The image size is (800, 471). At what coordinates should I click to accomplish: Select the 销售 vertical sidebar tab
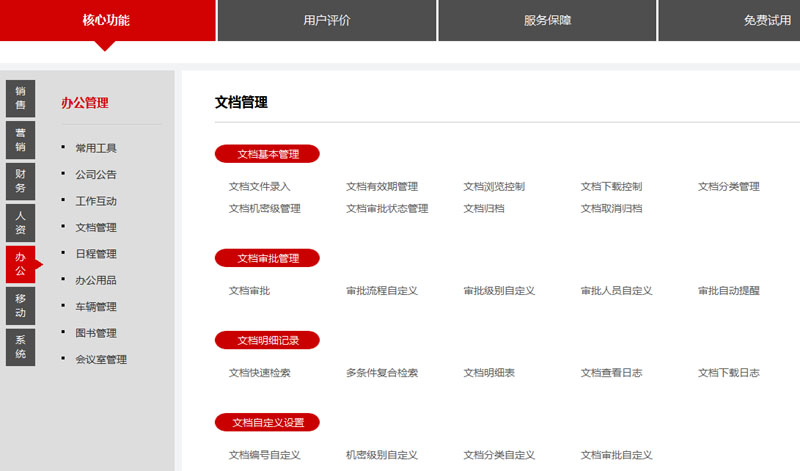(x=20, y=98)
